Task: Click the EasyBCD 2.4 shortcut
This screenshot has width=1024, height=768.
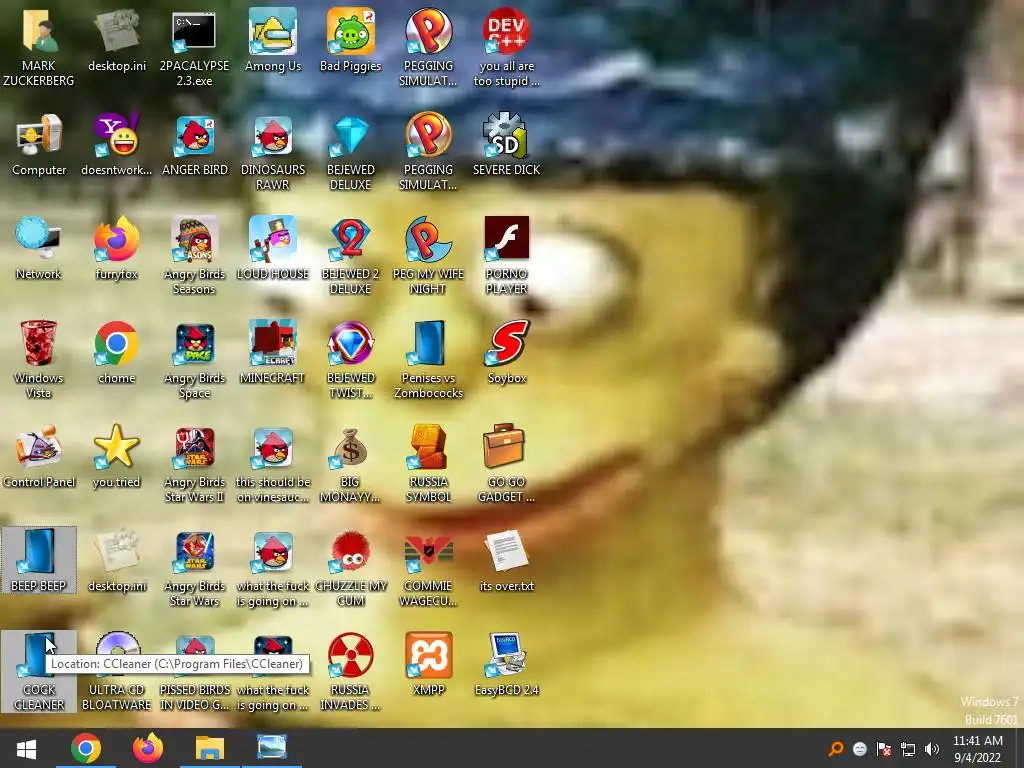Action: (506, 655)
